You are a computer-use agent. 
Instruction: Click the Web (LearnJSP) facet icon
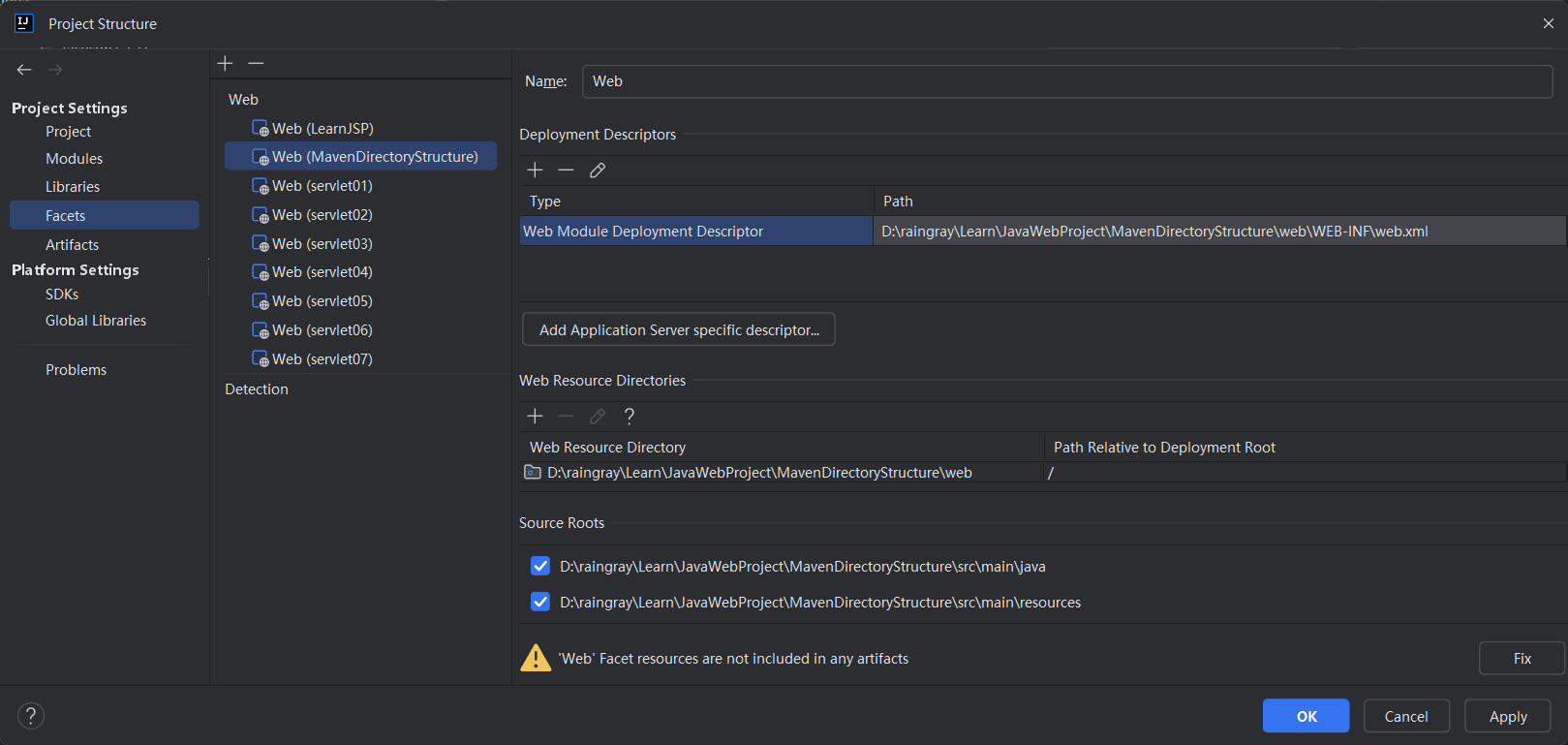point(260,128)
